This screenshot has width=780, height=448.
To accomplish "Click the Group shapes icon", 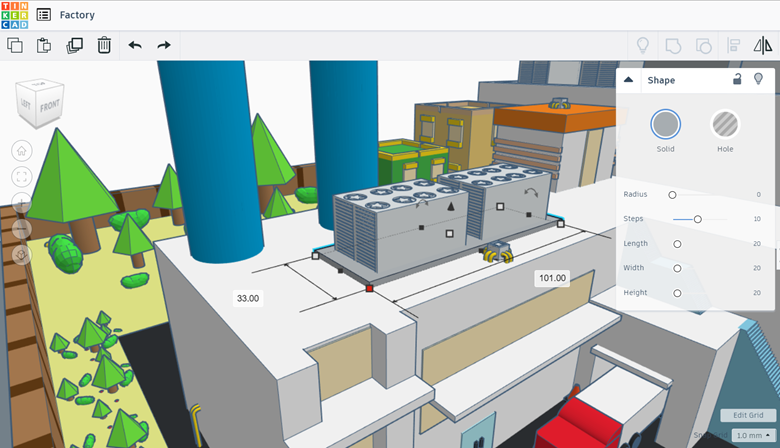I will pyautogui.click(x=673, y=46).
